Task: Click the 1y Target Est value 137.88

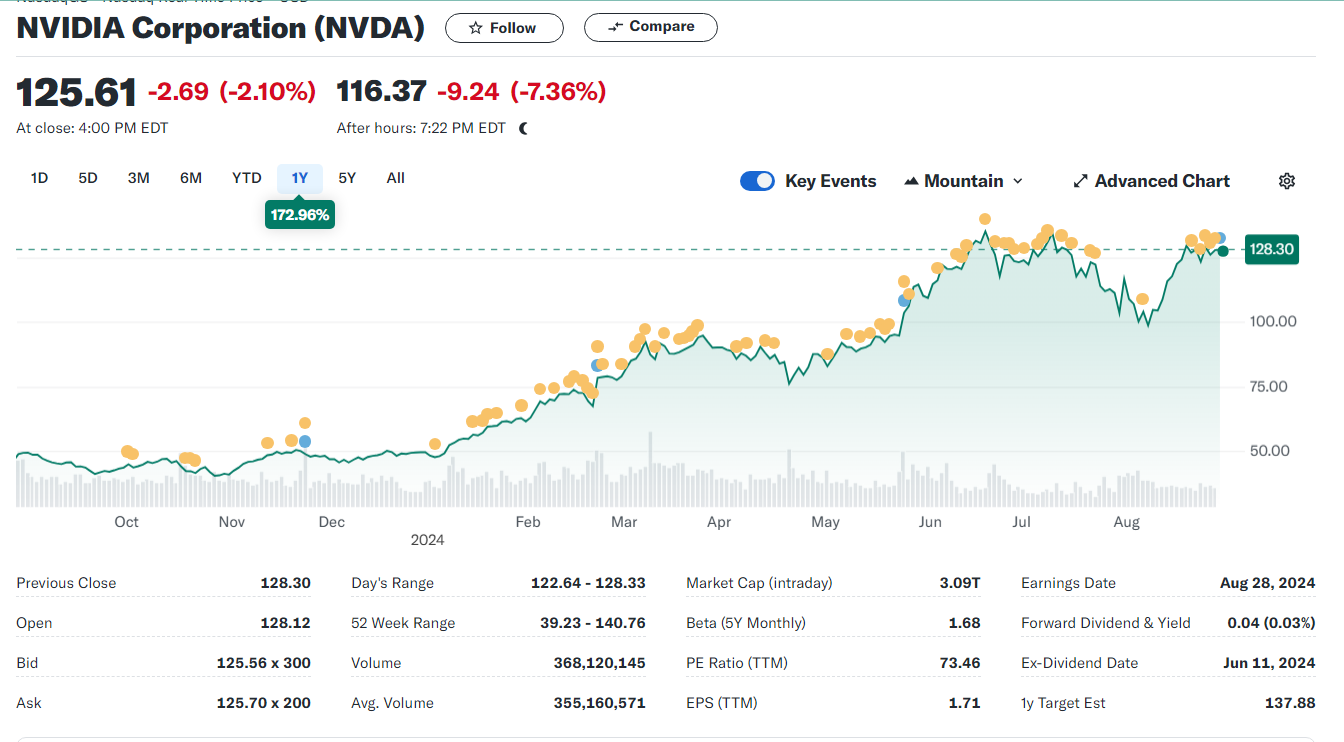Action: [1290, 703]
